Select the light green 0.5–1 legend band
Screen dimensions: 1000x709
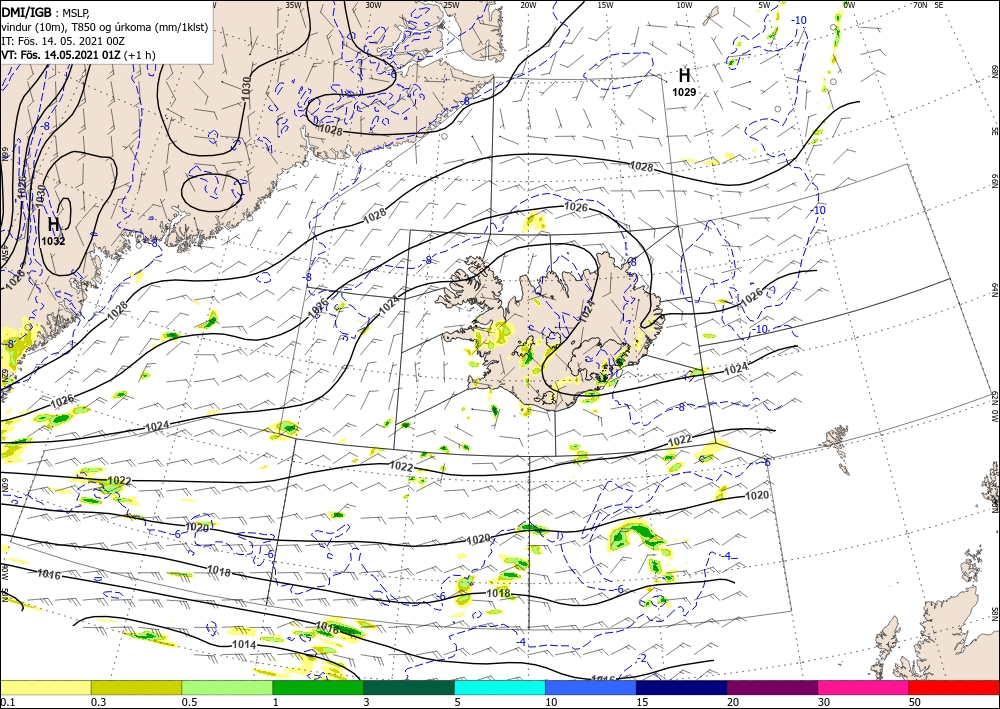click(227, 687)
